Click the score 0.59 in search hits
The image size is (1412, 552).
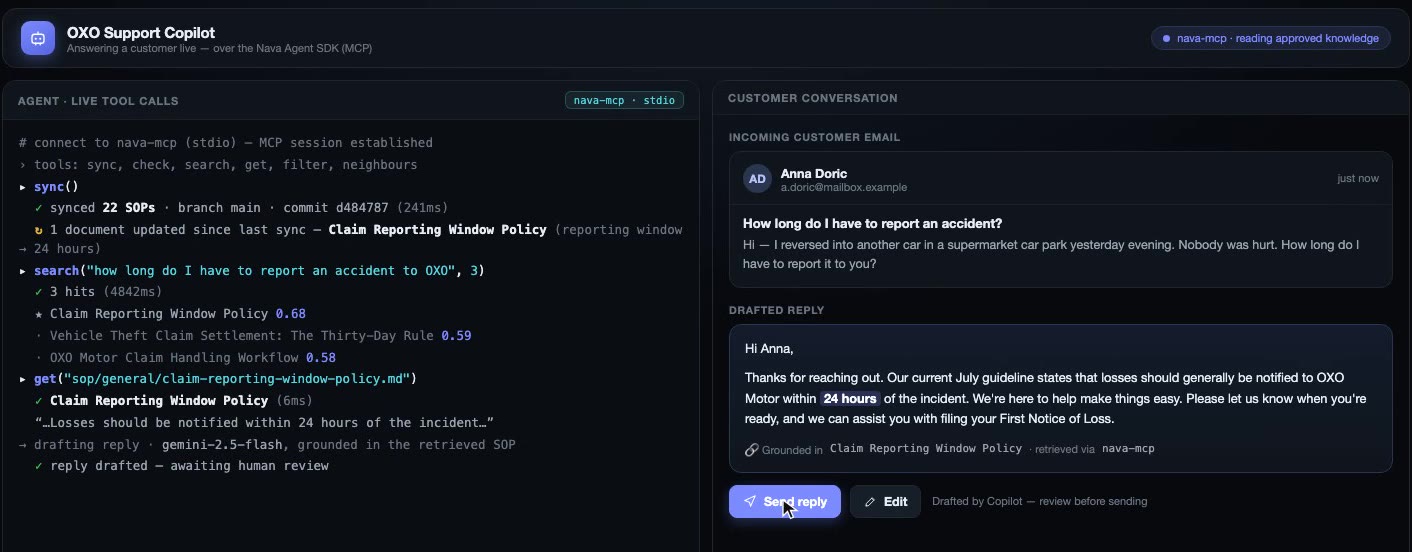pyautogui.click(x=456, y=336)
